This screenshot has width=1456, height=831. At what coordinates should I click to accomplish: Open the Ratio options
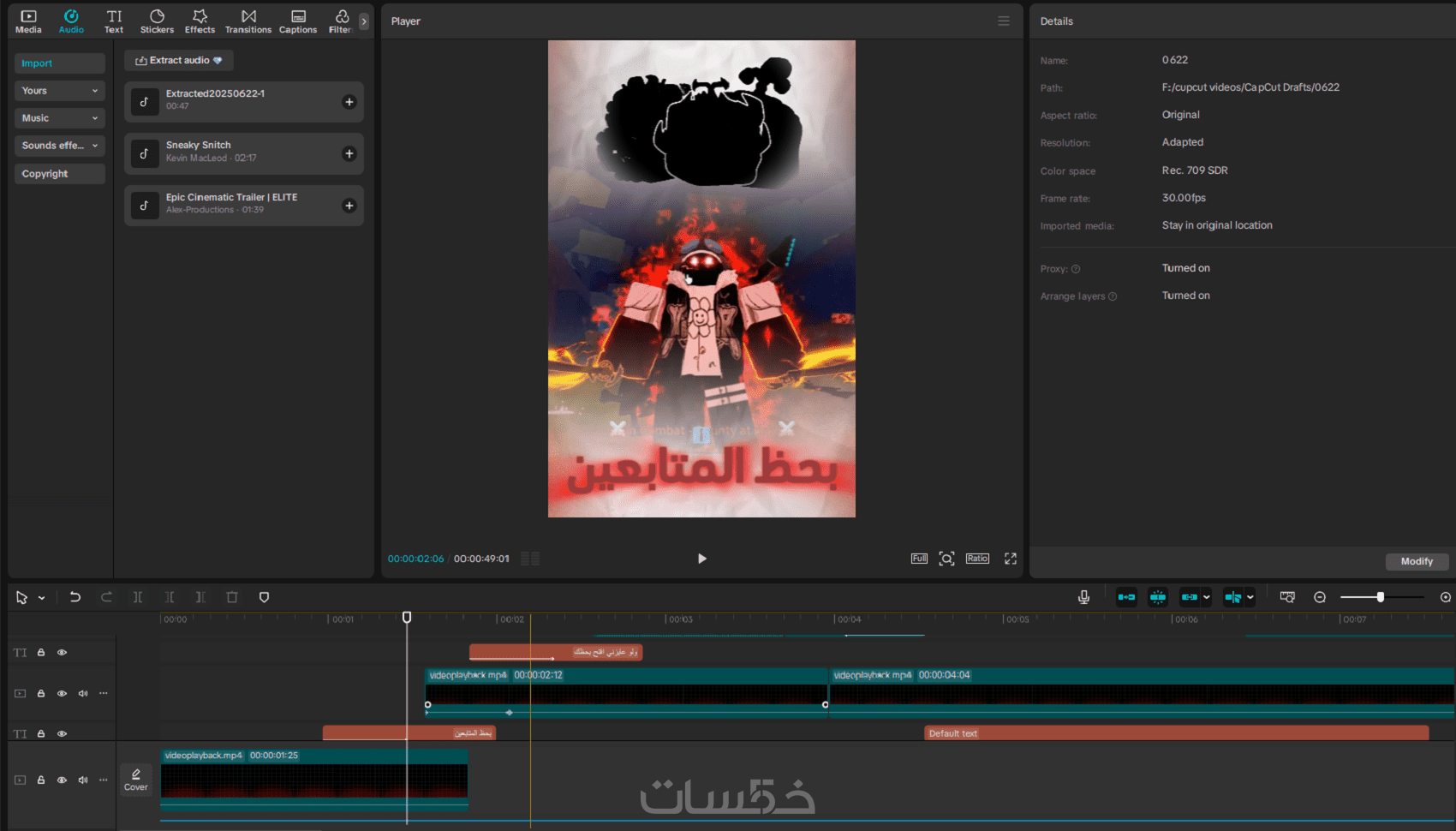pos(977,559)
